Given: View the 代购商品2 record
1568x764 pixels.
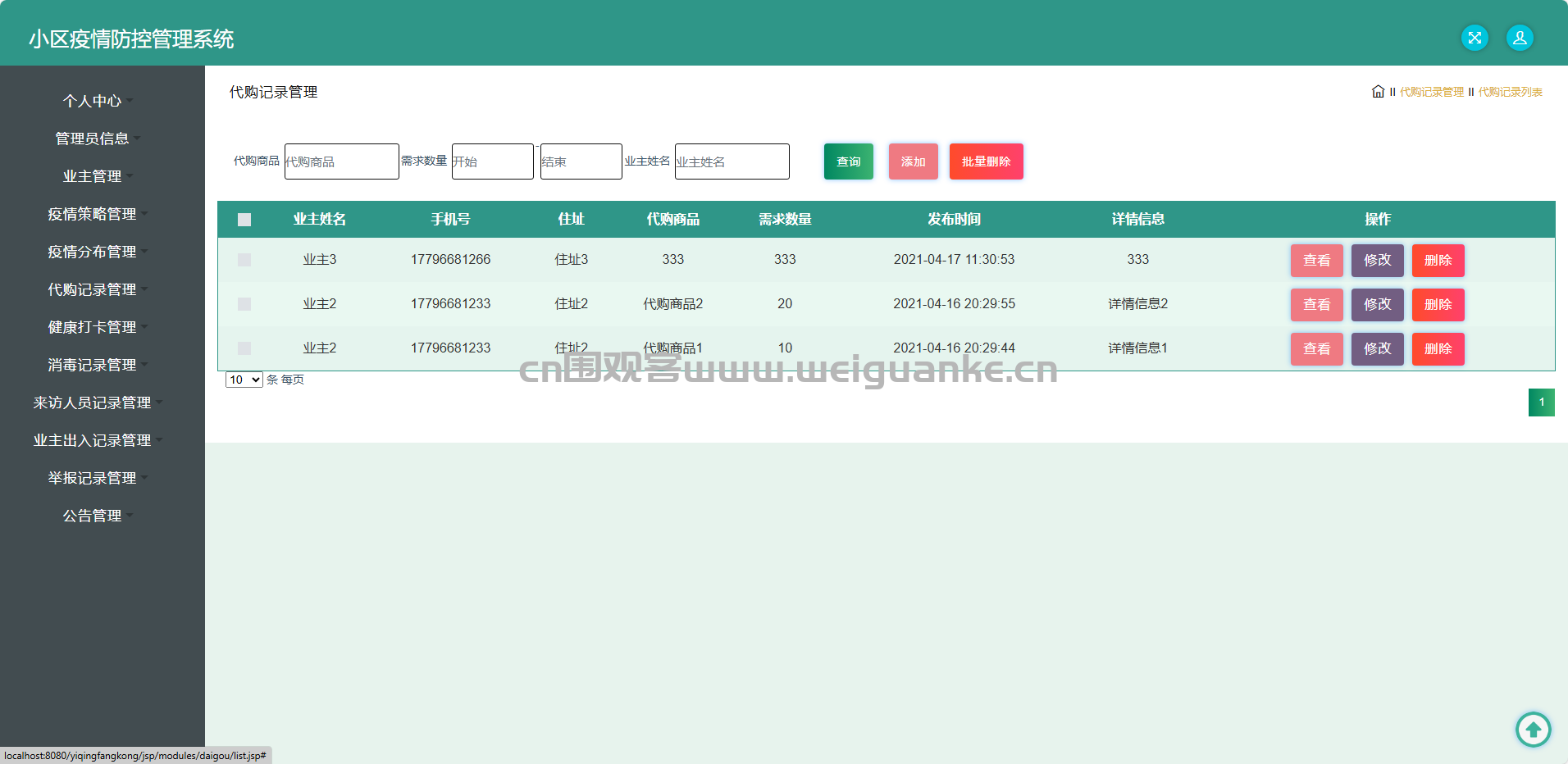Looking at the screenshot, I should 1317,305.
